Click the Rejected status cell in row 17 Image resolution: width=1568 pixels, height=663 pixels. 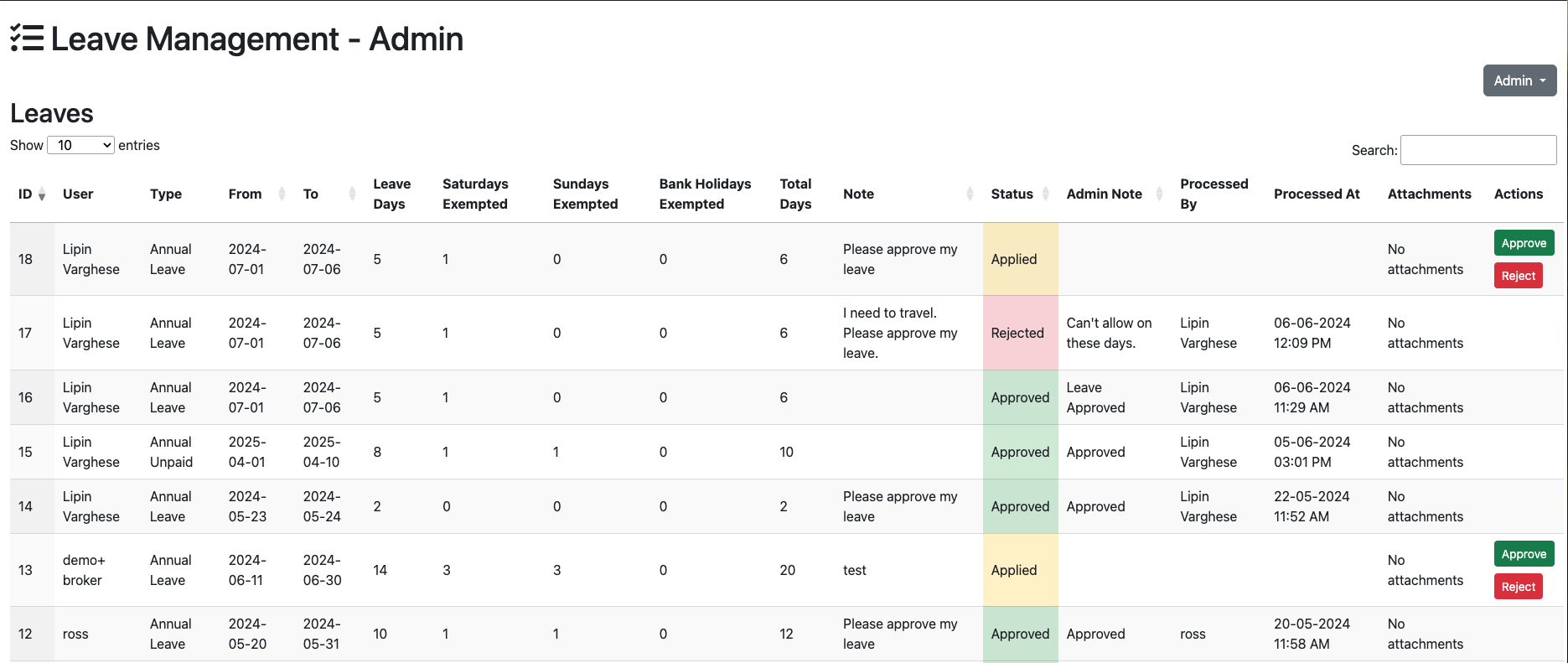1019,333
